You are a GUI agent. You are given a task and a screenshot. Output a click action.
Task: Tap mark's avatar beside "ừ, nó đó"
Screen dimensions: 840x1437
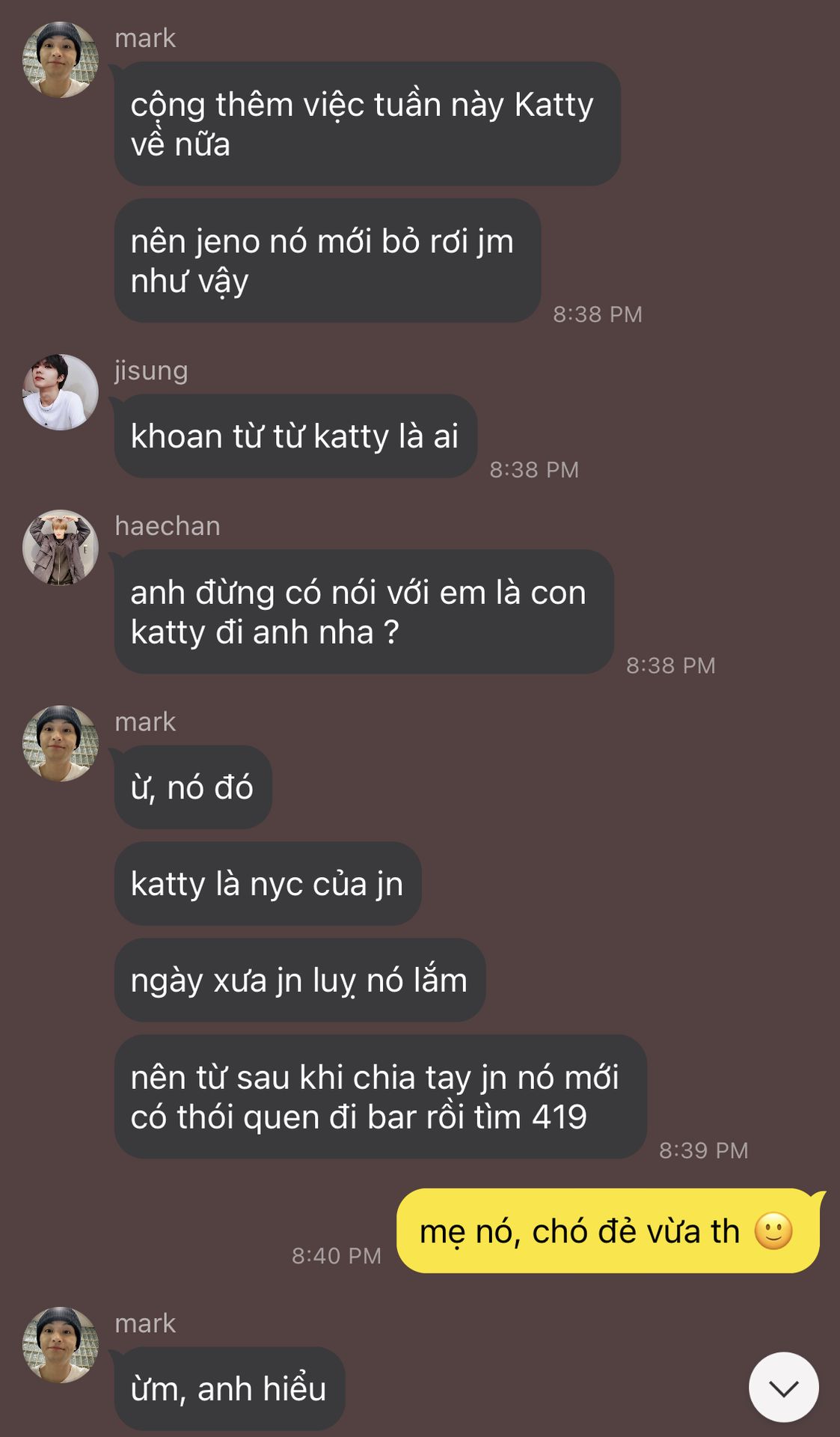click(61, 743)
